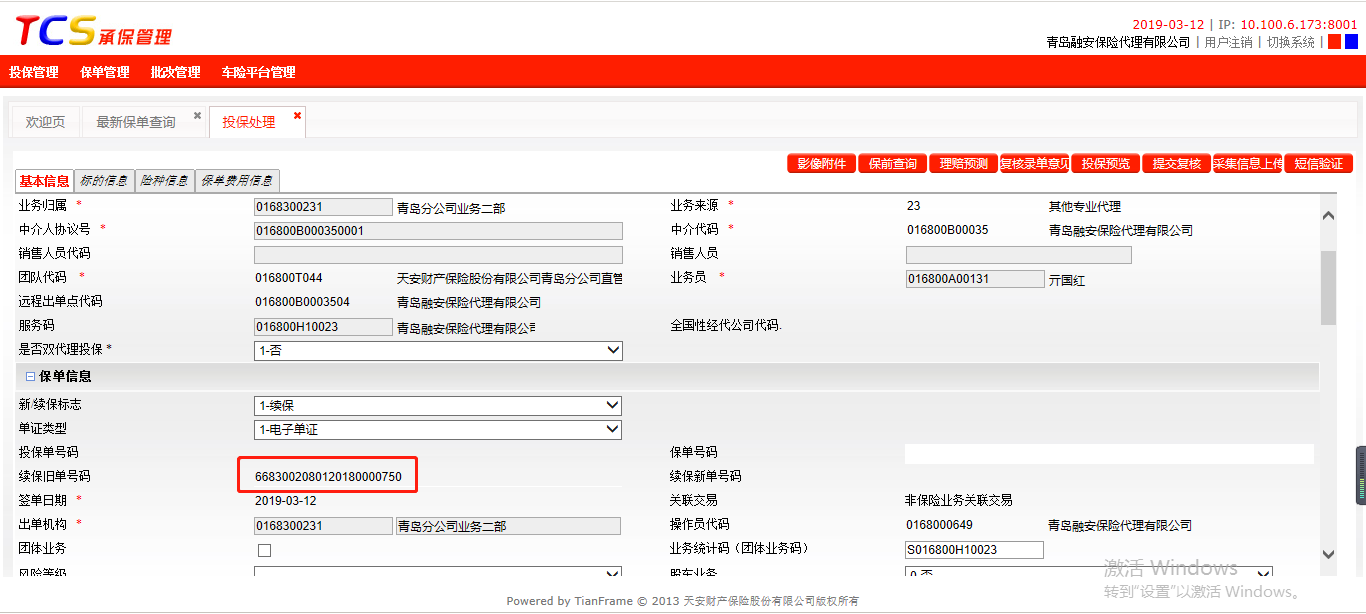Click the 中介代码 value 016800B00035
The height and width of the screenshot is (614, 1366).
pos(948,230)
